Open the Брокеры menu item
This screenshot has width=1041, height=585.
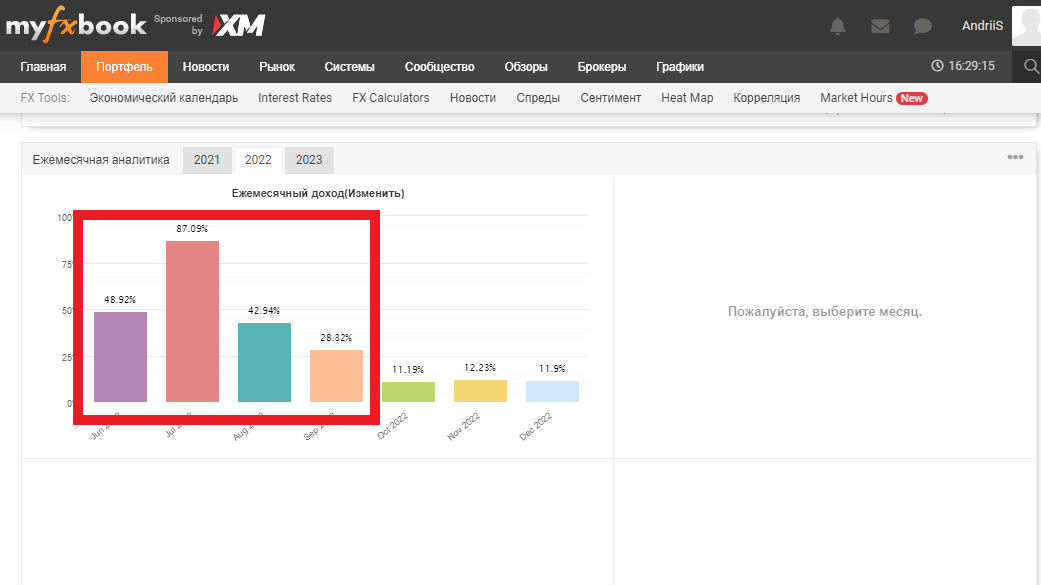(601, 67)
